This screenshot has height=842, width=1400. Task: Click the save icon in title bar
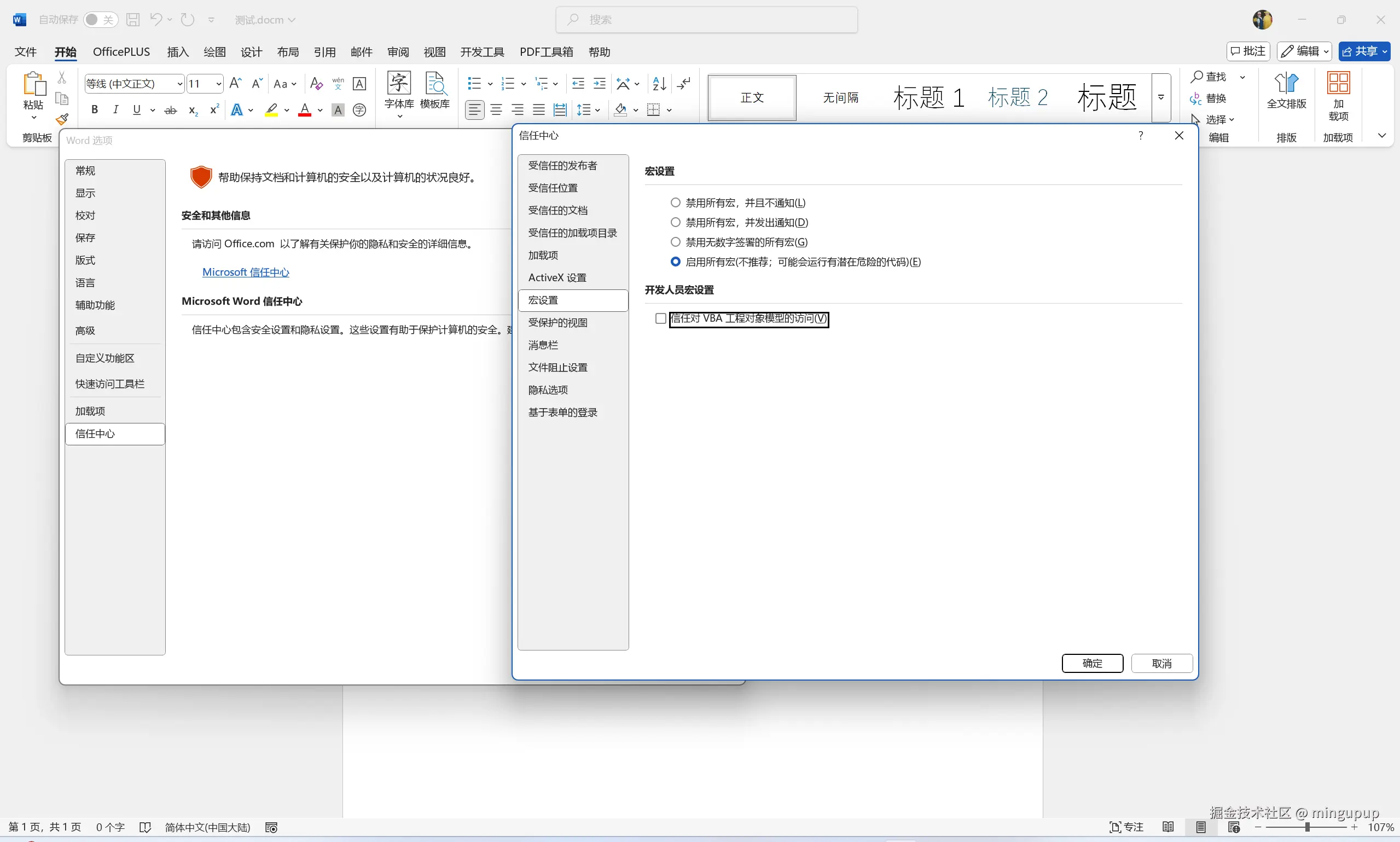pyautogui.click(x=133, y=20)
